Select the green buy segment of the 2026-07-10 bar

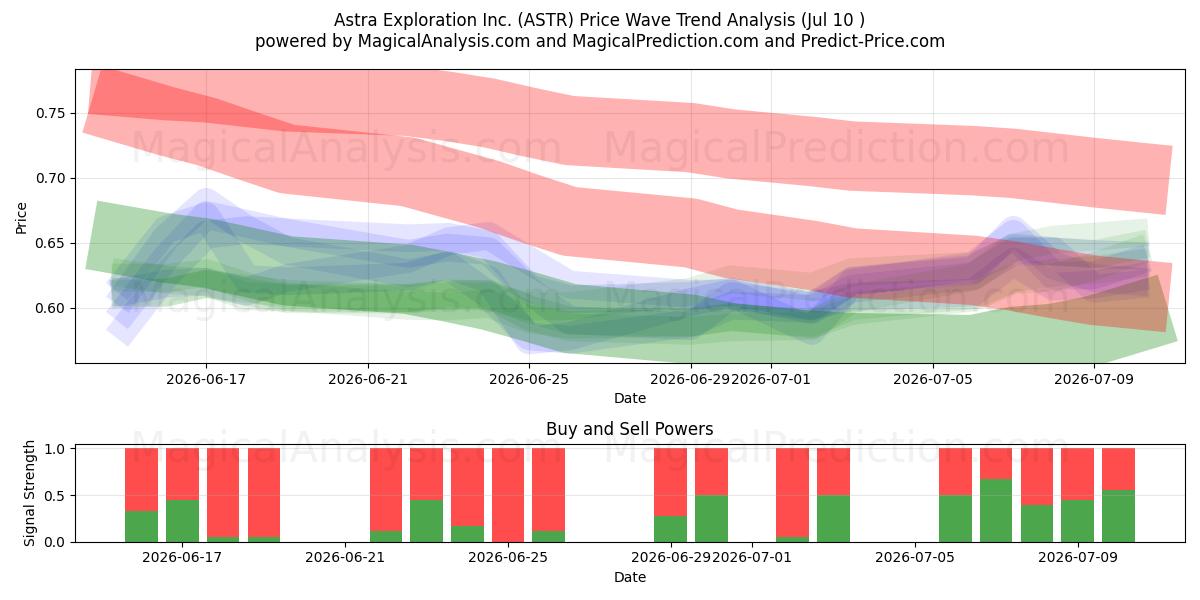1118,516
